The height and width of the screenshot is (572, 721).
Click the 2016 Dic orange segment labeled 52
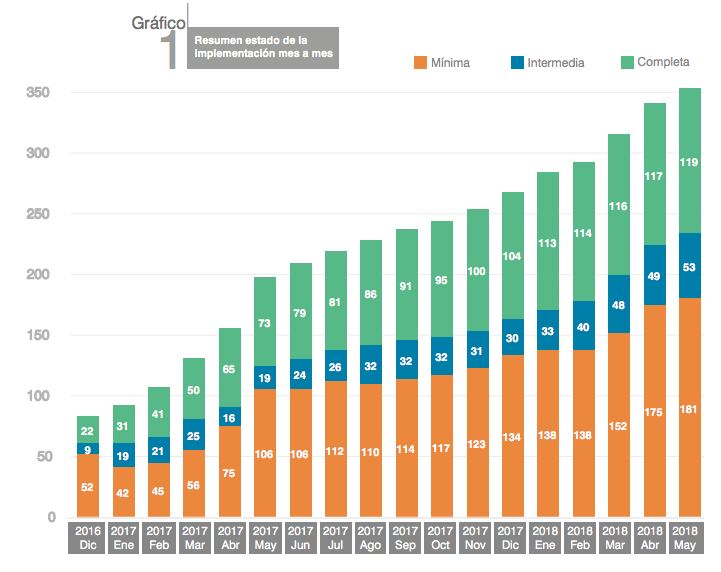click(88, 485)
